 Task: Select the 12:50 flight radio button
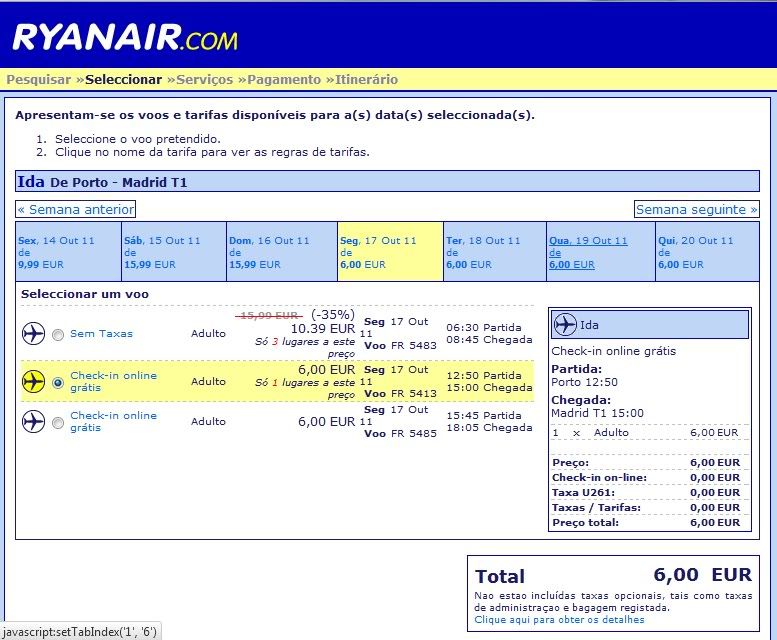pos(58,383)
